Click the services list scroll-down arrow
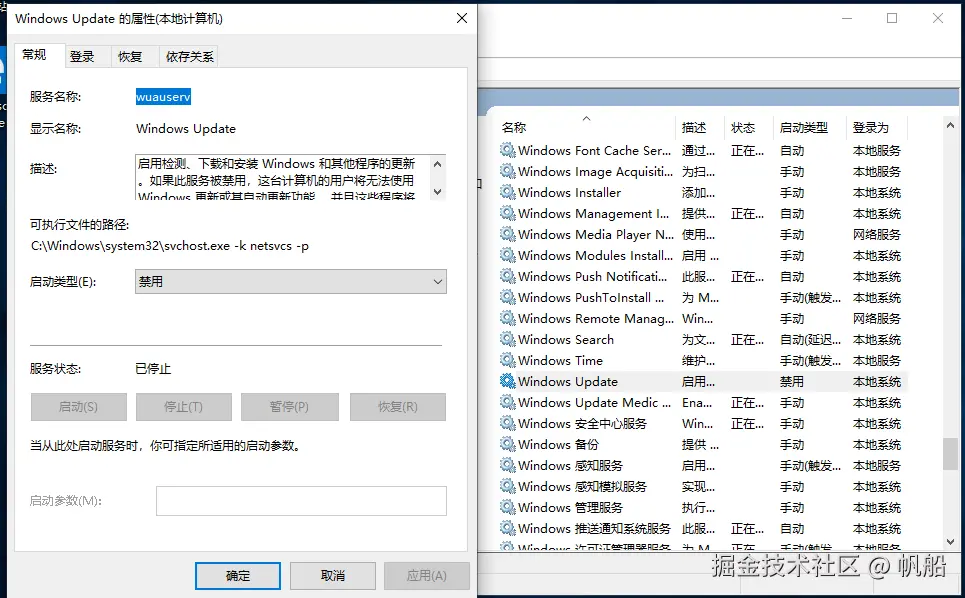The height and width of the screenshot is (598, 965). [950, 541]
